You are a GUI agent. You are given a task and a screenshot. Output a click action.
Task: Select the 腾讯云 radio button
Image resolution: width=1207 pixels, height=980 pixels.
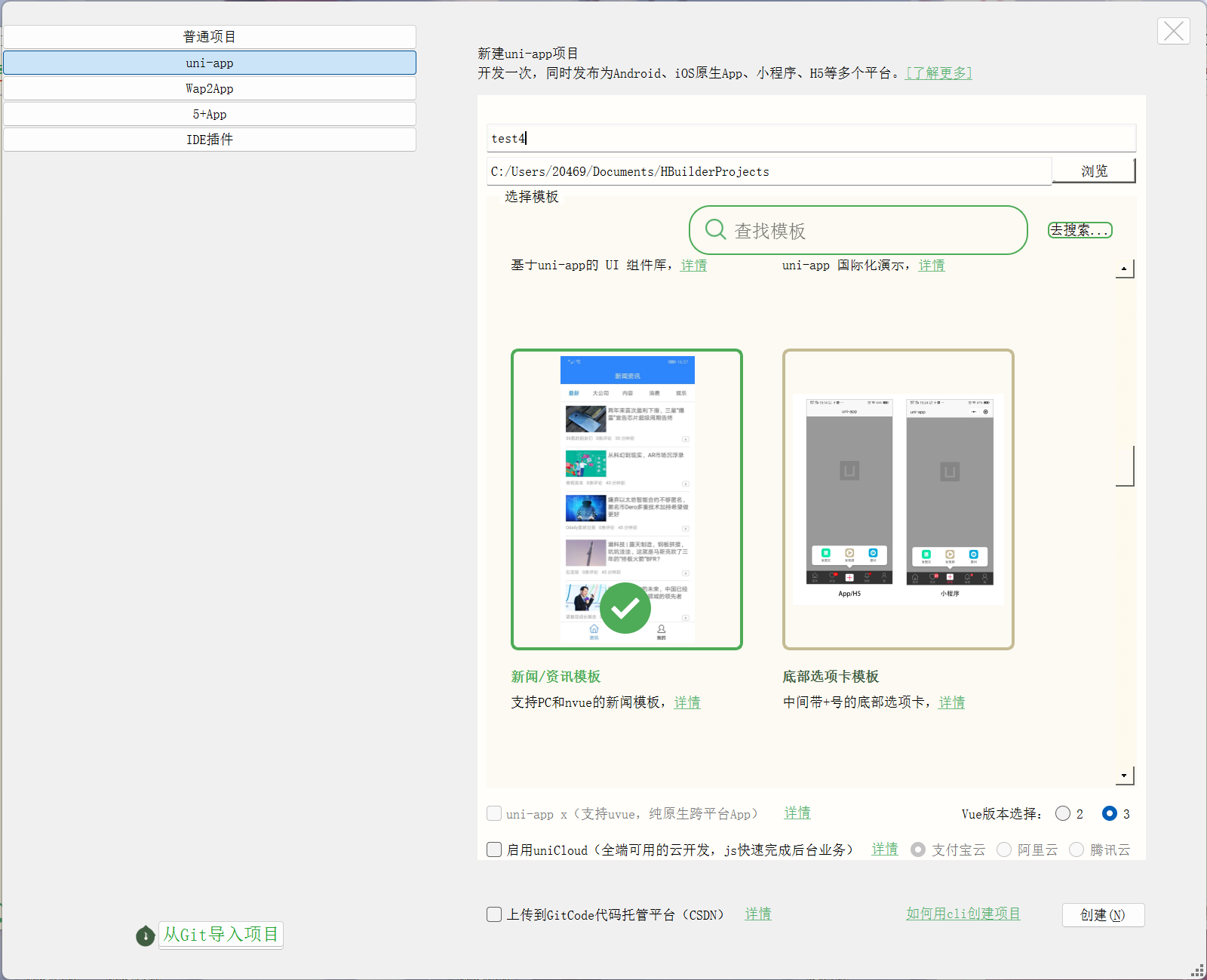coord(1076,849)
